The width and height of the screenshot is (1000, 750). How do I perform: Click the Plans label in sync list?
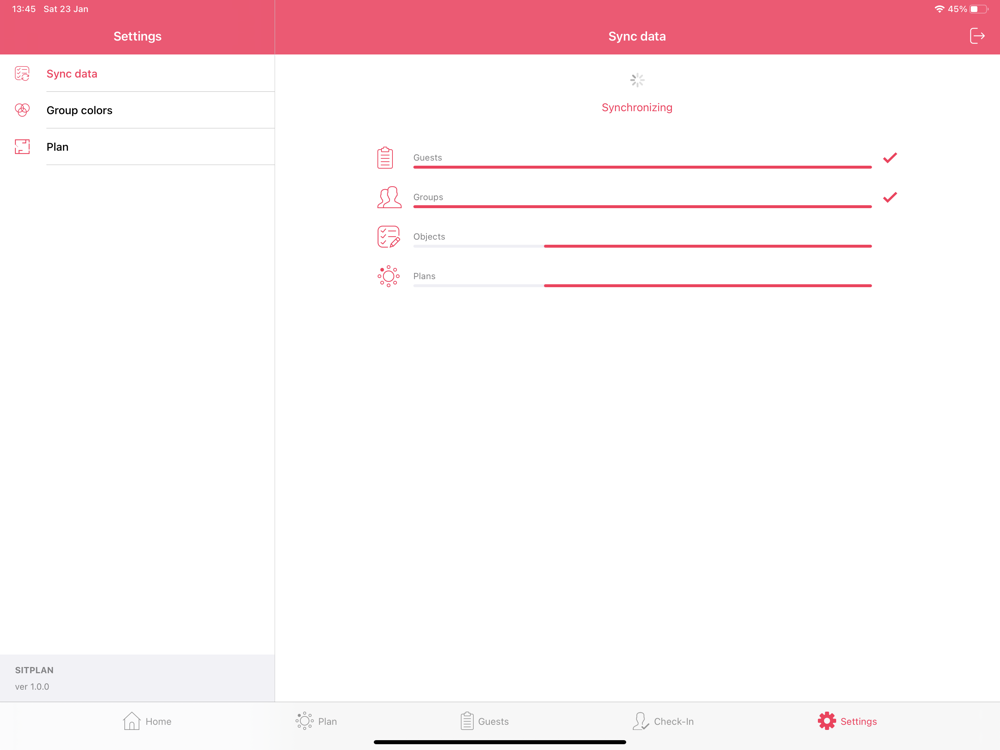tap(424, 276)
